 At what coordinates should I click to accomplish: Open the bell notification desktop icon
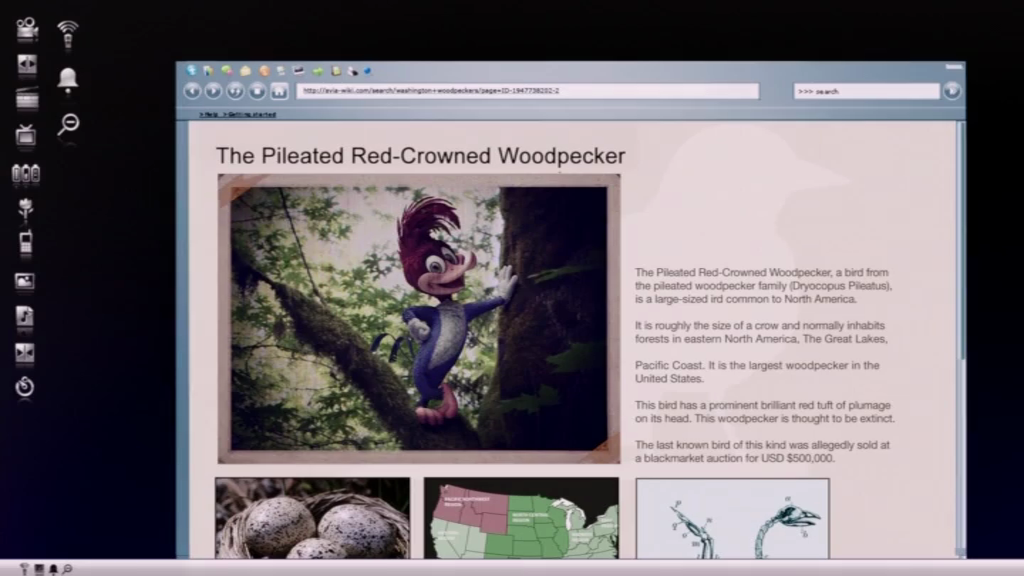pyautogui.click(x=67, y=80)
